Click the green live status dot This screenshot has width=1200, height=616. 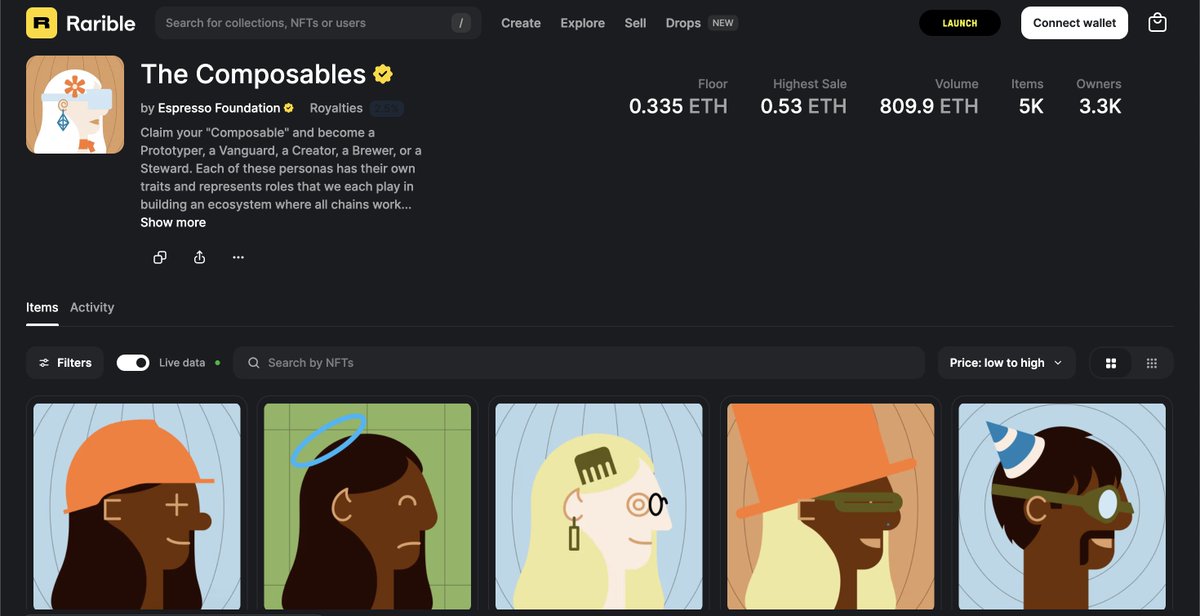[217, 363]
